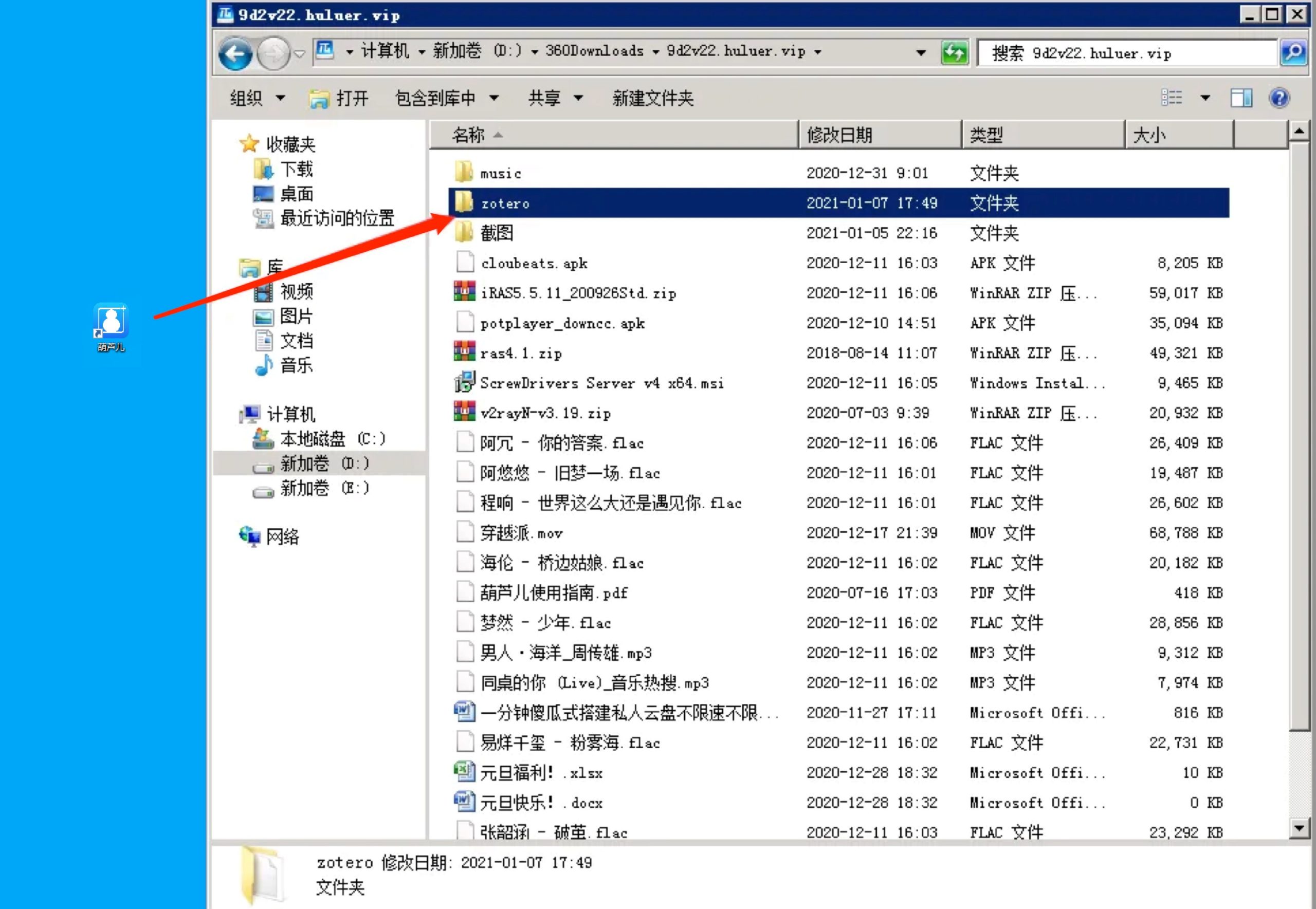Viewport: 1316px width, 909px height.
Task: Select potplayer_downcc.apk file icon
Action: [x=465, y=322]
